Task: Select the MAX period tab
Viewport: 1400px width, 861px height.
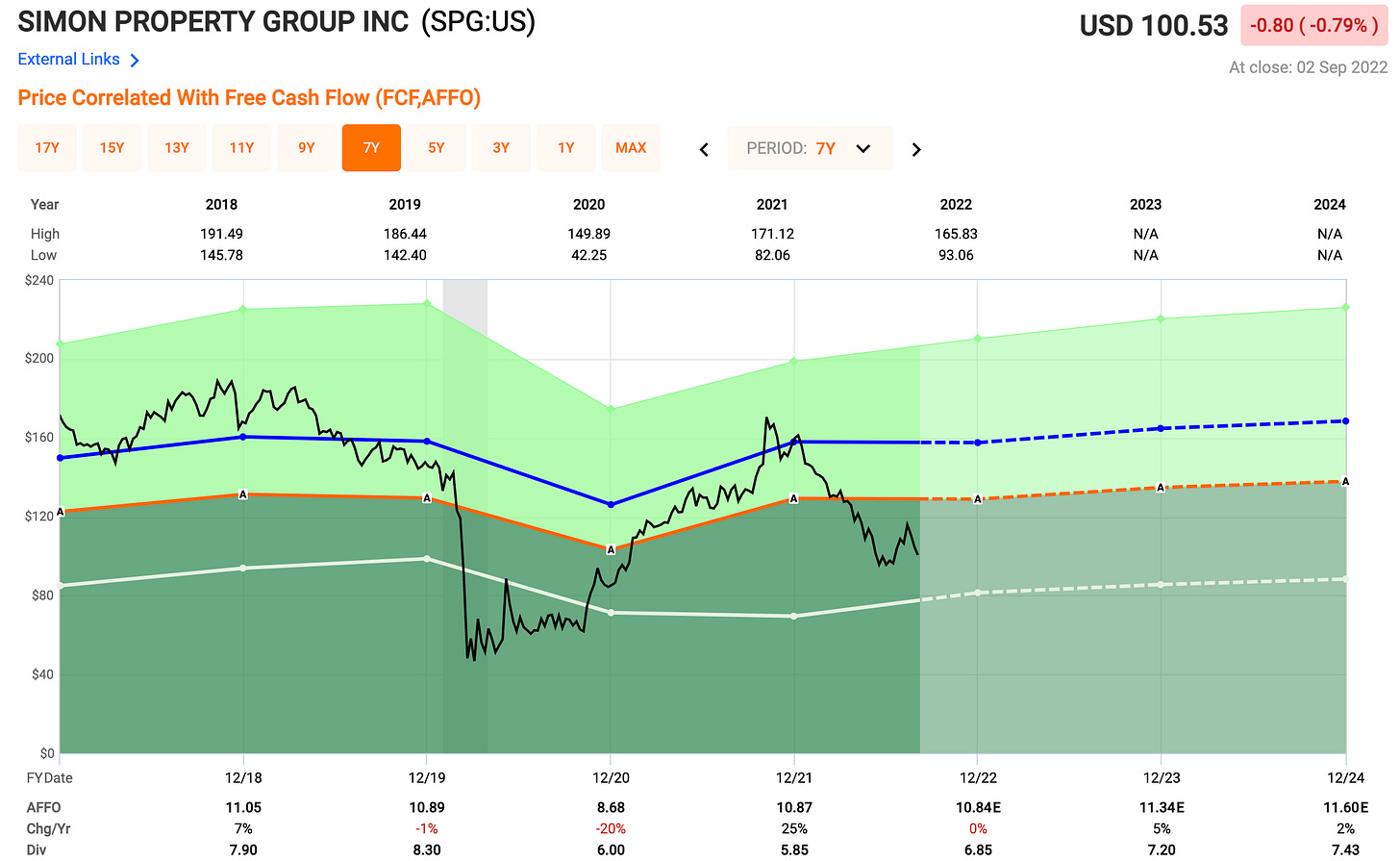Action: 631,148
